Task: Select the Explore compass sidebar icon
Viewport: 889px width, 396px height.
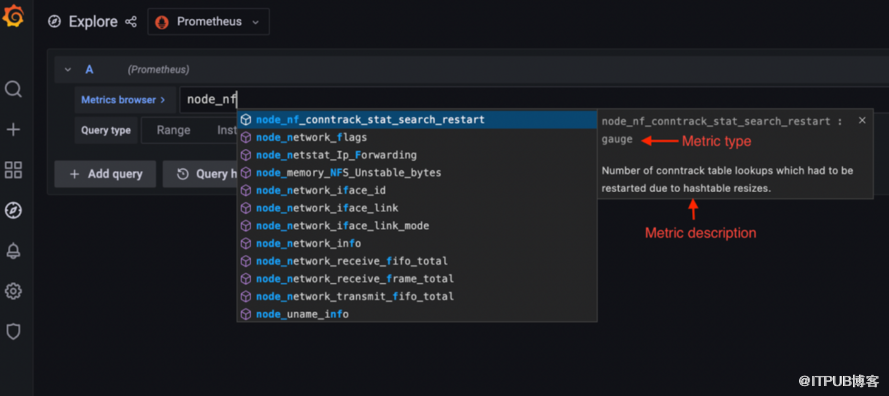Action: pyautogui.click(x=13, y=210)
